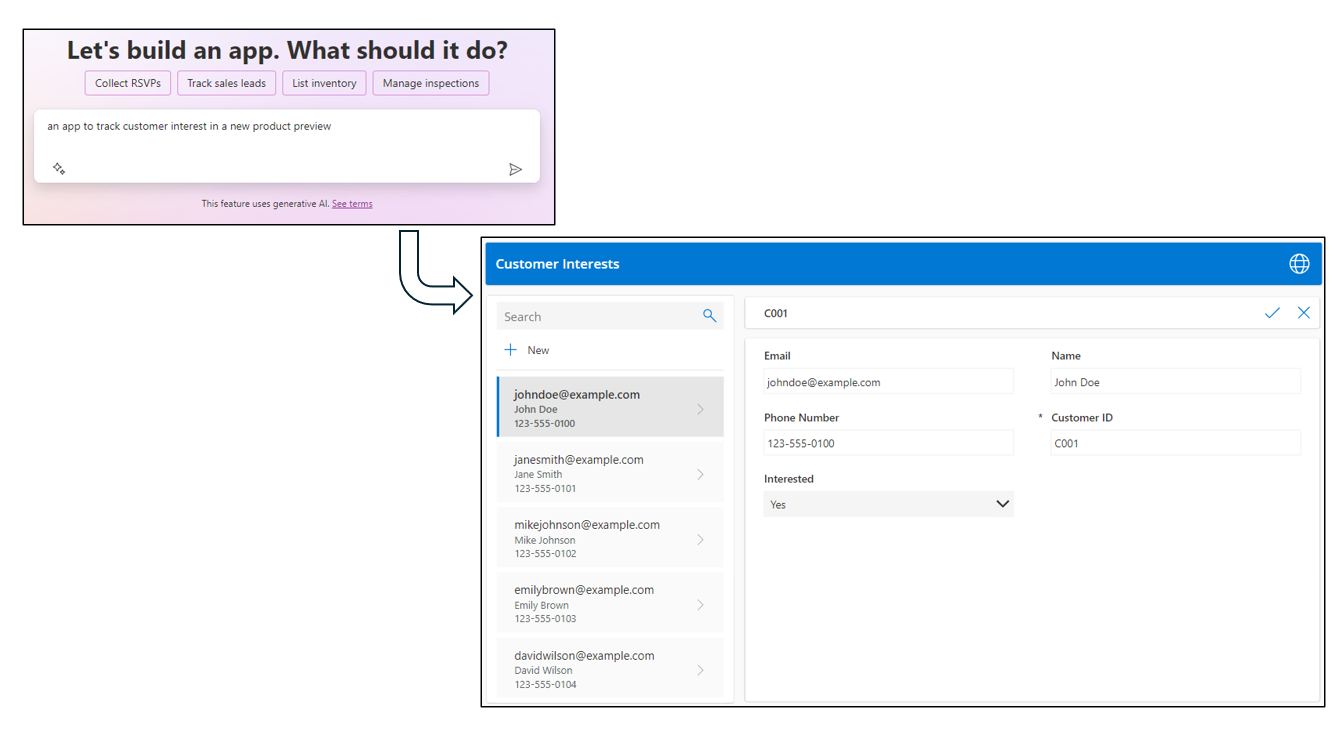Open mikejohnson@example.com record chevron
Image resolution: width=1342 pixels, height=729 pixels.
click(x=700, y=539)
